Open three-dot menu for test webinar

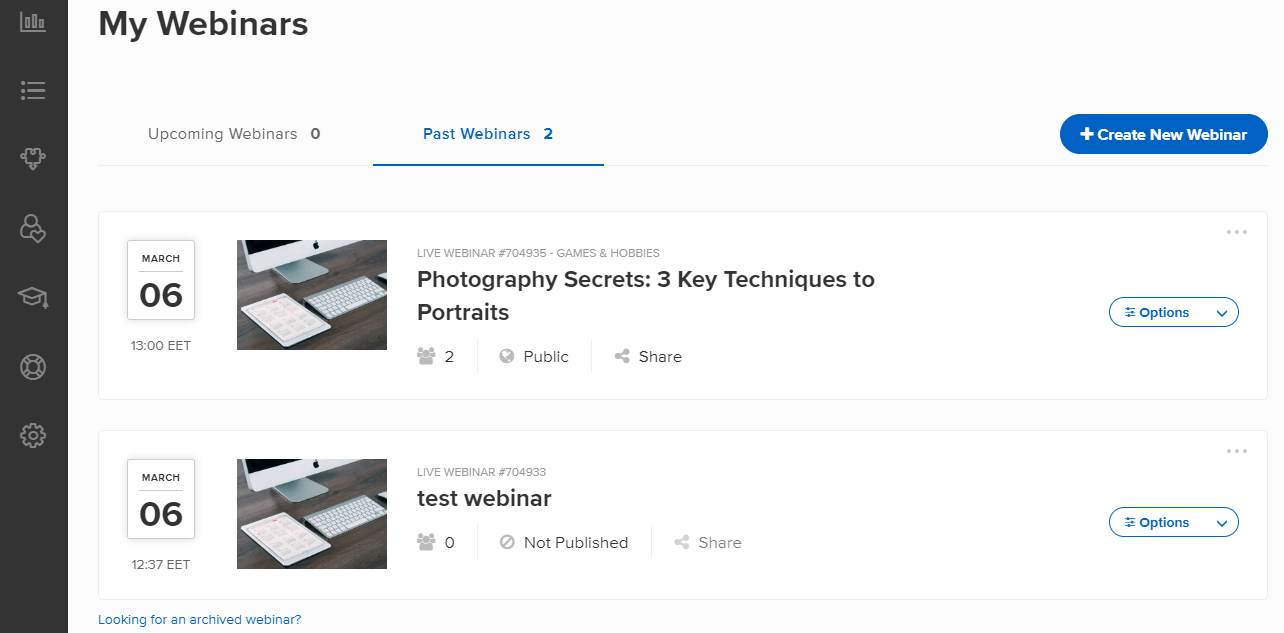tap(1236, 451)
